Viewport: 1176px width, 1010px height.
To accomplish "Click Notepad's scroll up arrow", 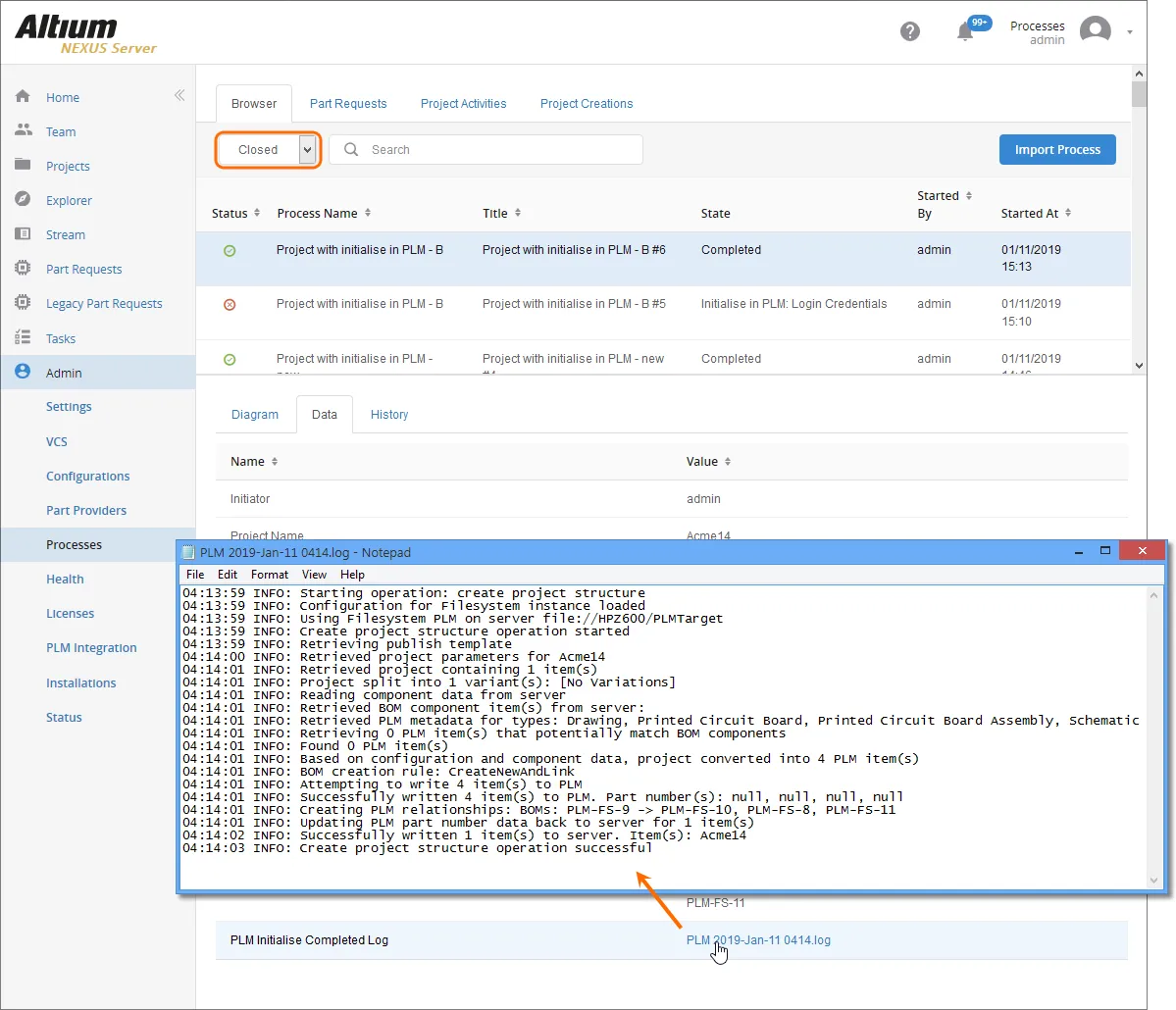I will click(x=1153, y=595).
